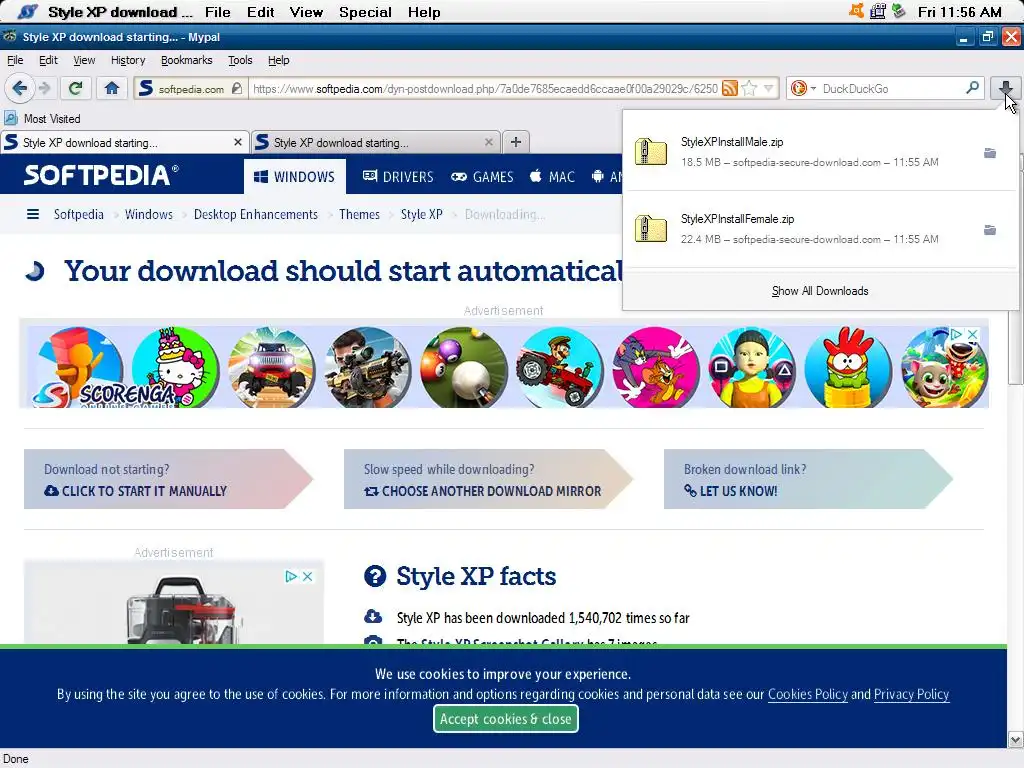Open the hamburger menu in breadcrumb bar
Screen dimensions: 1024x768
33,214
